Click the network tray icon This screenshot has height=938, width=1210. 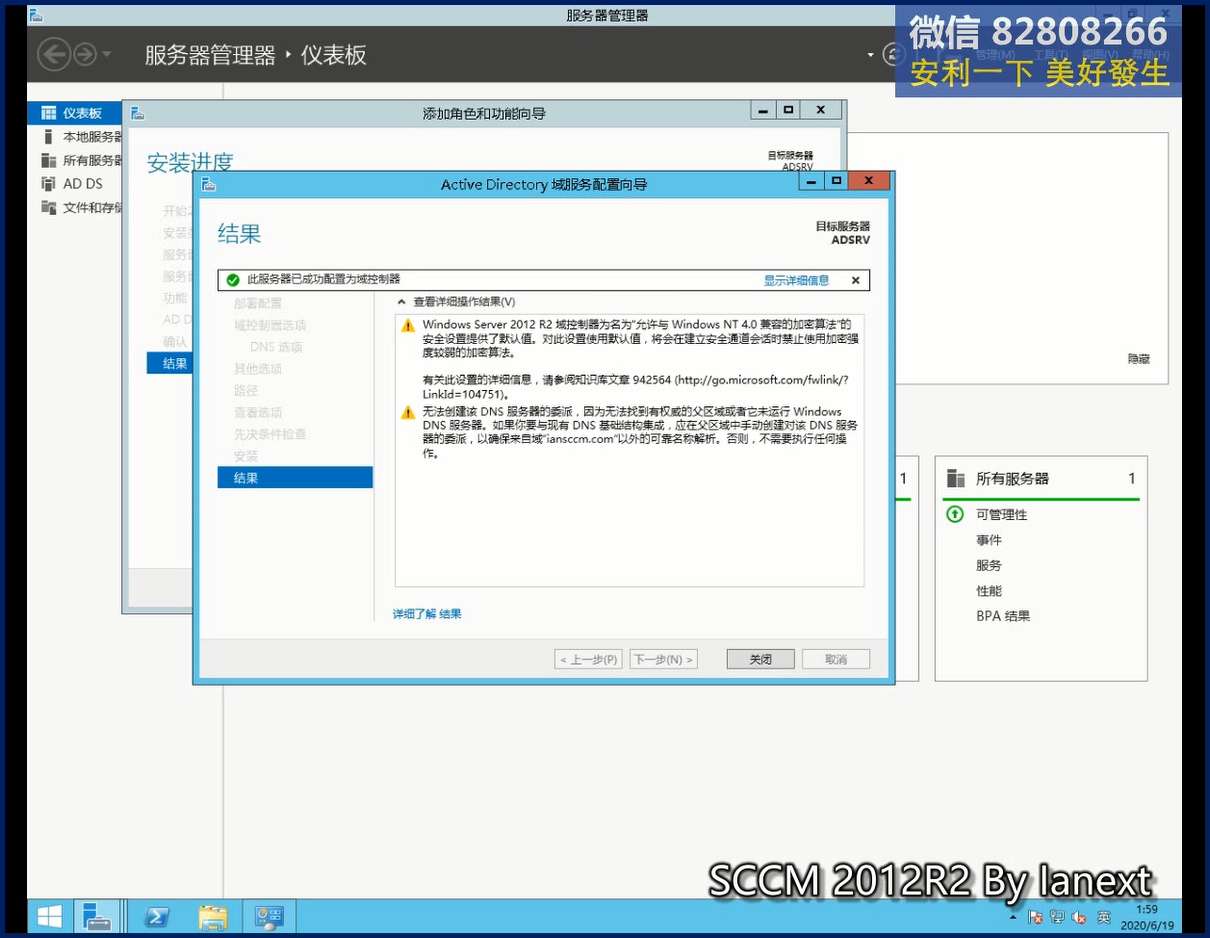pyautogui.click(x=1057, y=917)
